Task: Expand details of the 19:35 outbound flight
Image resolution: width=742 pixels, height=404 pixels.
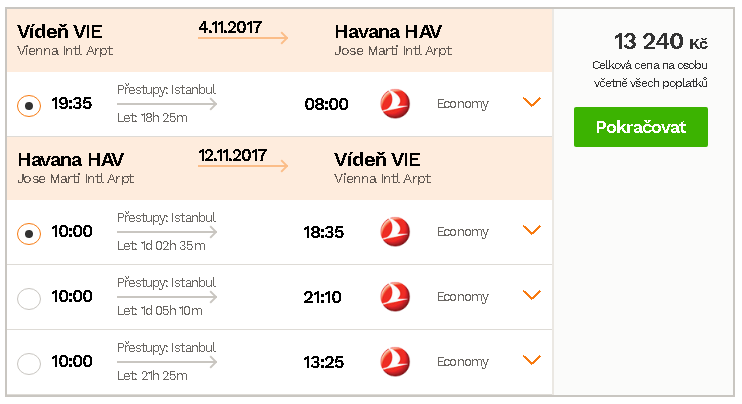Action: (532, 102)
